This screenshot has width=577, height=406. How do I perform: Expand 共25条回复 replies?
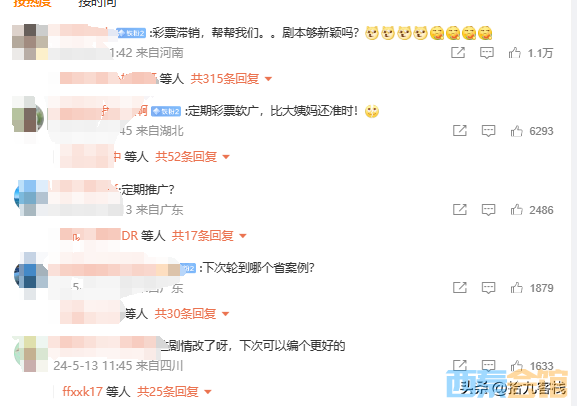coord(174,392)
